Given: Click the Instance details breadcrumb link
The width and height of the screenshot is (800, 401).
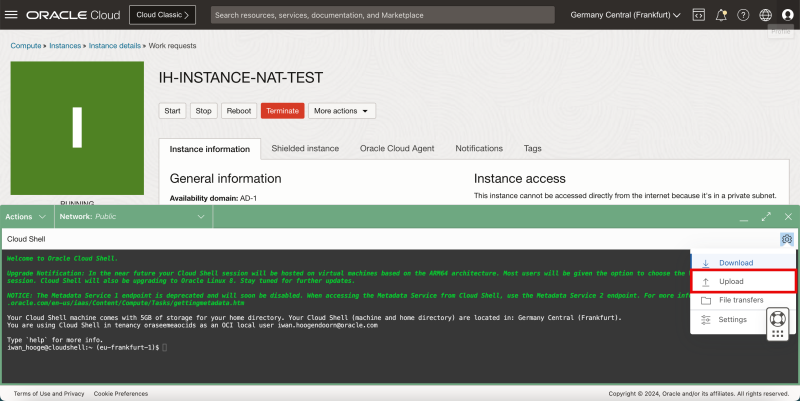Looking at the screenshot, I should [x=115, y=45].
